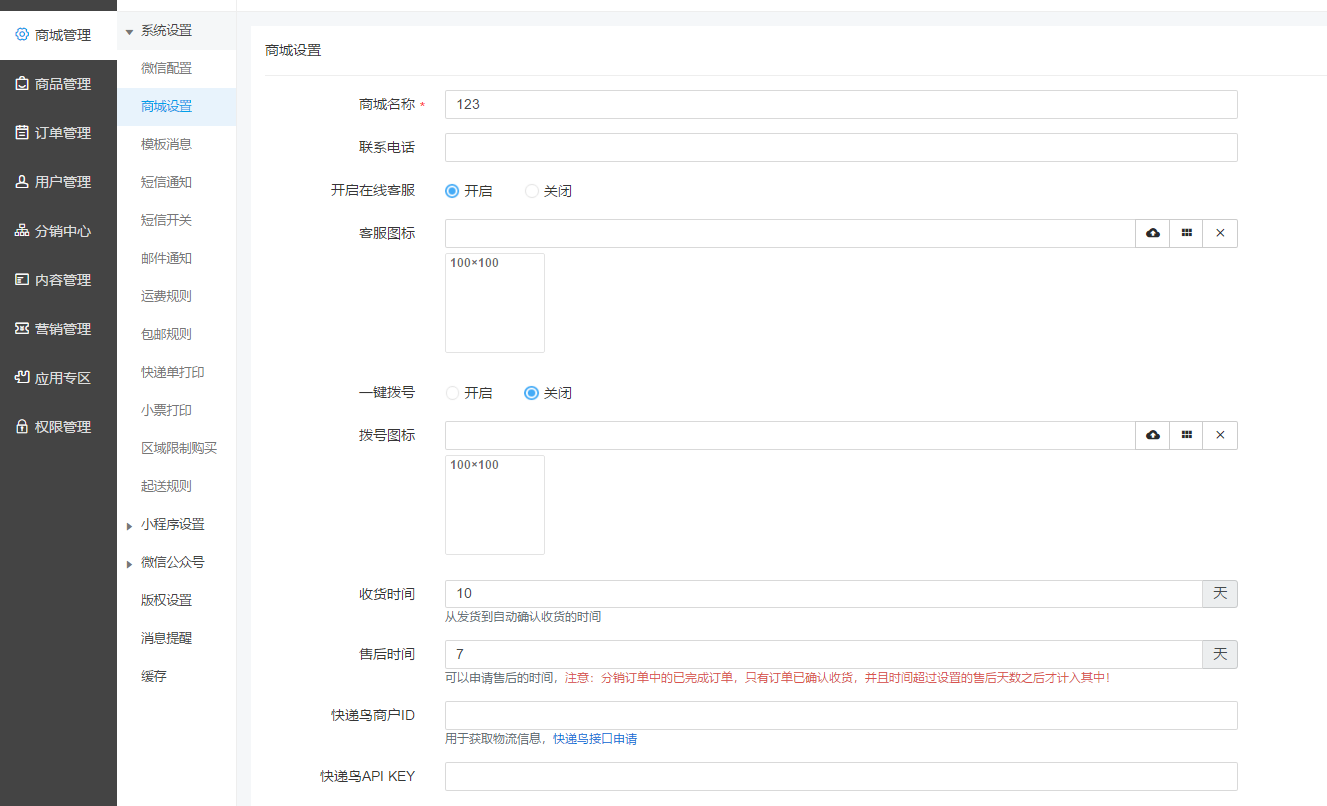Follow the 快递鸟接口申请 link
Viewport: 1327px width, 806px height.
pyautogui.click(x=595, y=739)
